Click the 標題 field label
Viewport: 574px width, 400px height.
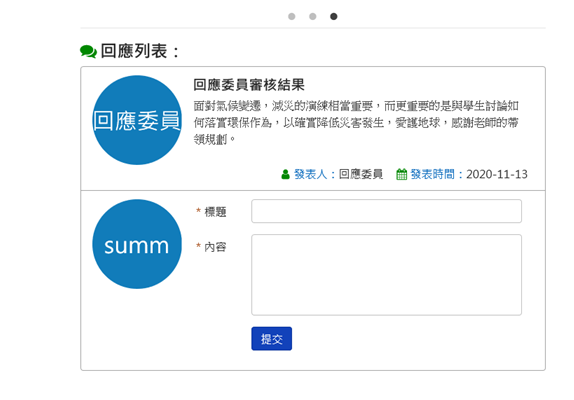point(215,212)
